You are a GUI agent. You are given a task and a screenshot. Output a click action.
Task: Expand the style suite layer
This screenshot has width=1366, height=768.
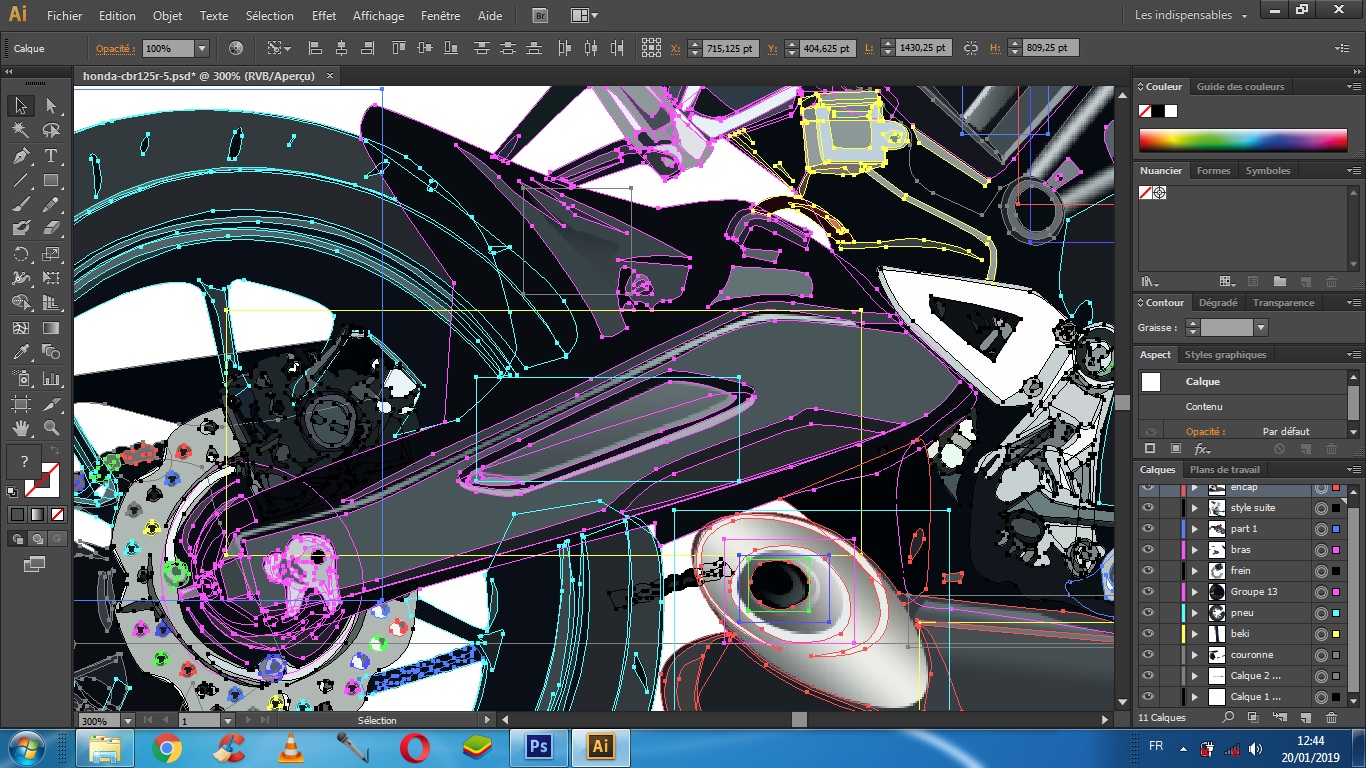tap(1195, 508)
